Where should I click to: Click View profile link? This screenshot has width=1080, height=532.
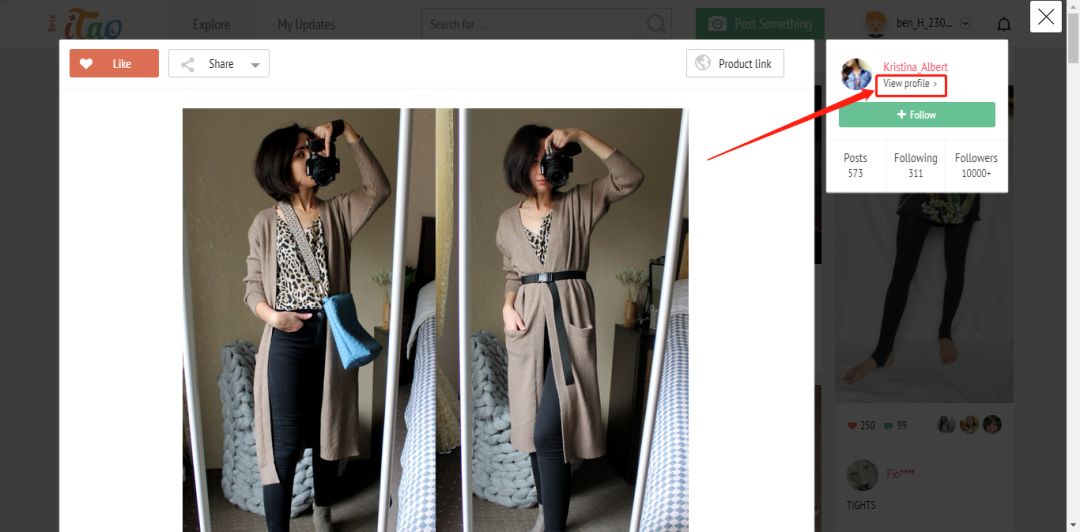[911, 84]
